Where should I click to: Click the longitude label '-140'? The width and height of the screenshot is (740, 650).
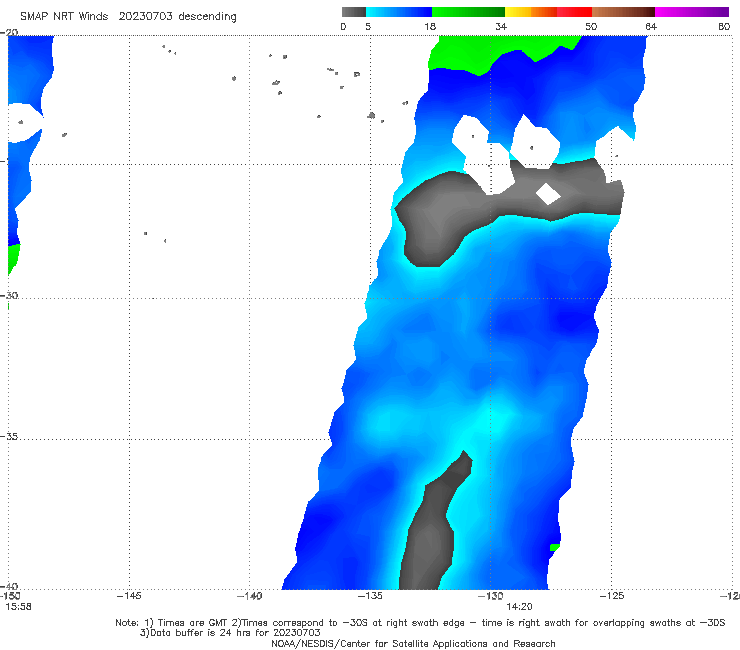pyautogui.click(x=249, y=596)
